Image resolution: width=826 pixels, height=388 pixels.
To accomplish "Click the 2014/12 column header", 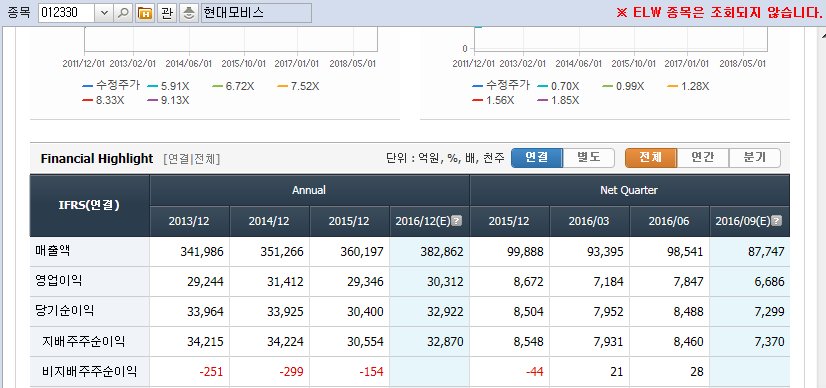I will coord(269,221).
